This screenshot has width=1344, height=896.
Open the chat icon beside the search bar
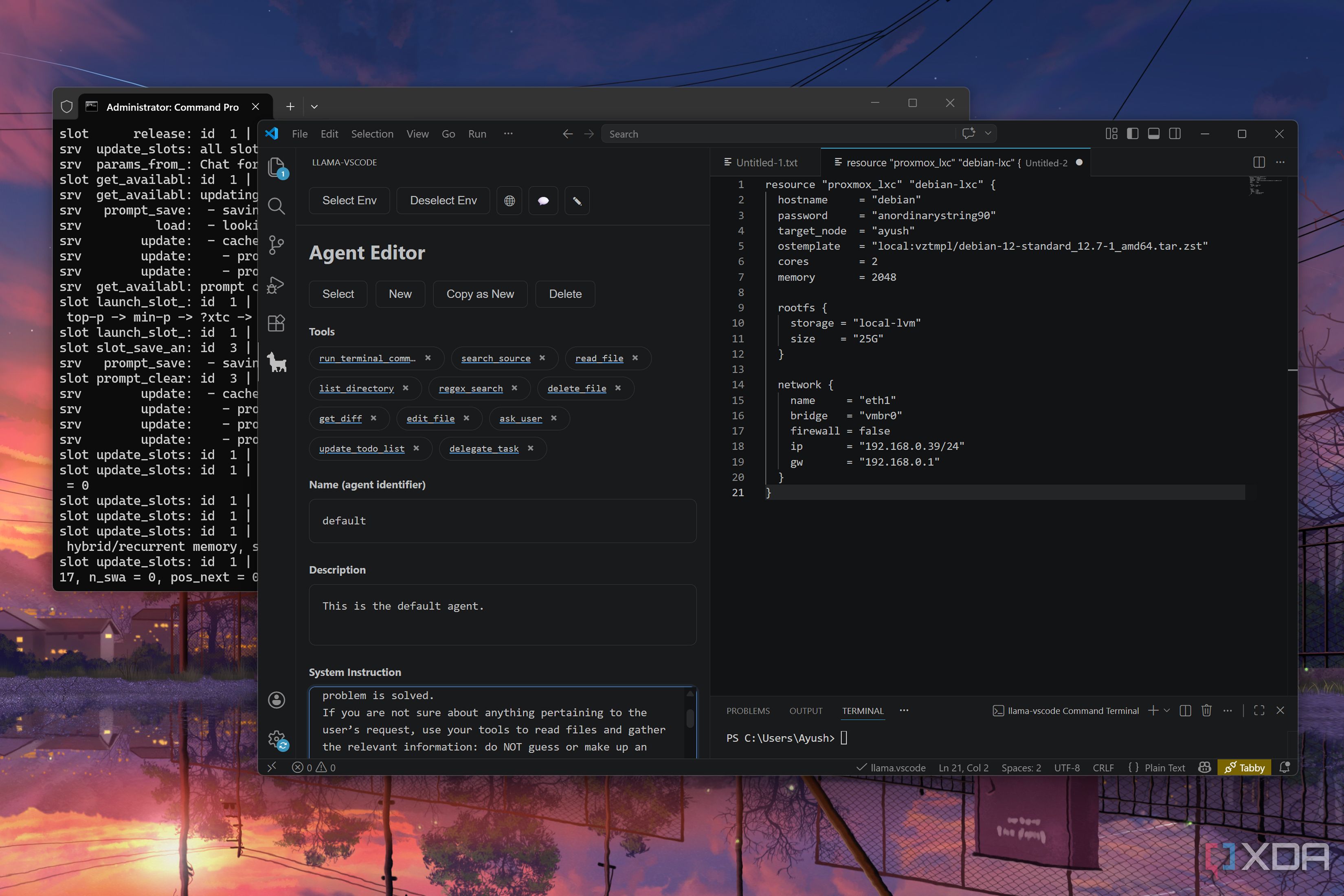[968, 133]
